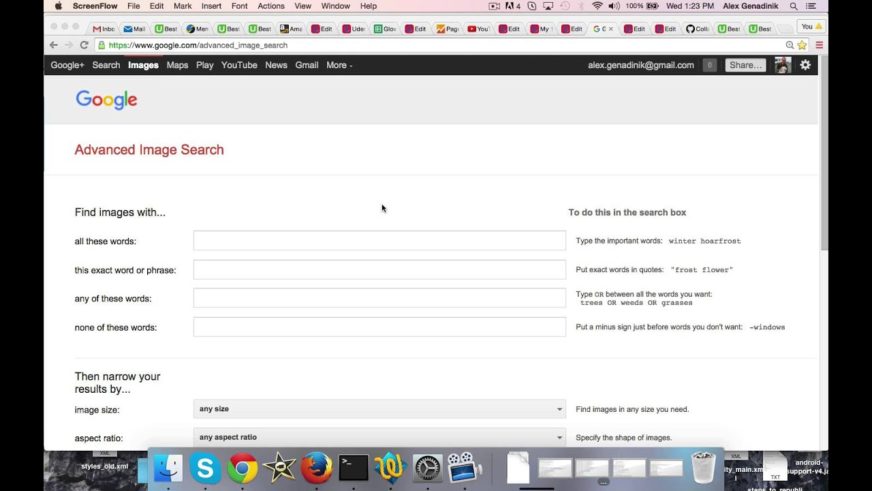Switch to the YouTube browser tab
872x491 pixels.
click(x=478, y=28)
